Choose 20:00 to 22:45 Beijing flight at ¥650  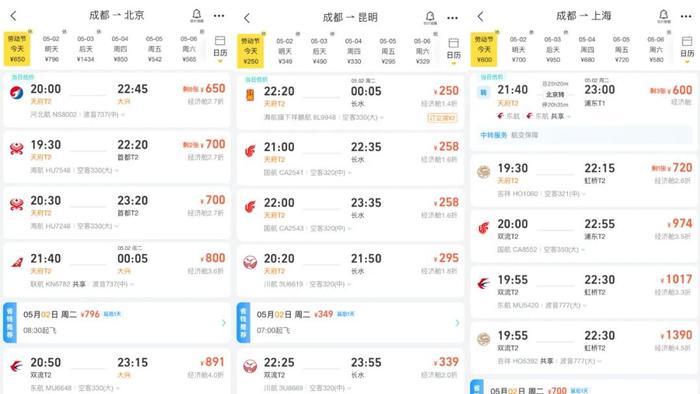tap(117, 100)
